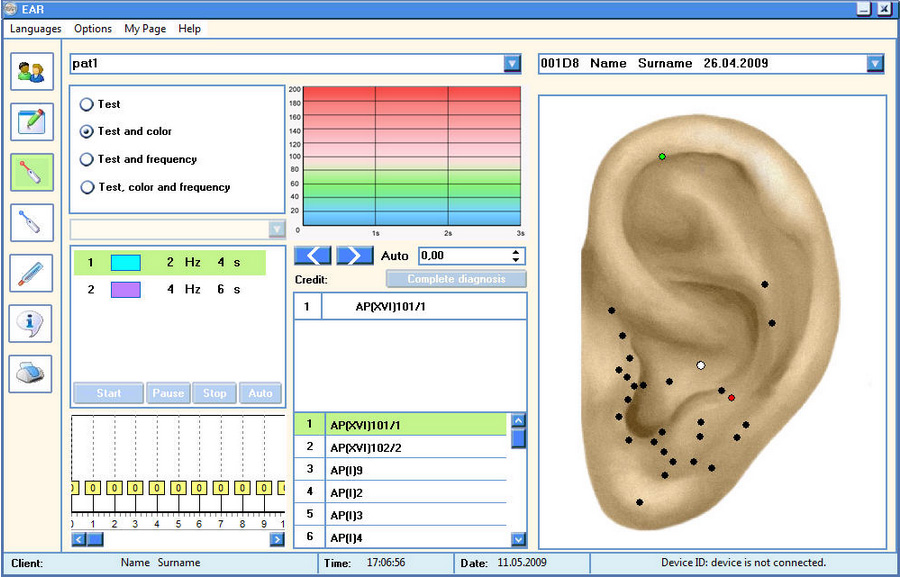Screen dimensions: 900x578
Task: Open the patients icon in the sidebar
Action: point(31,72)
